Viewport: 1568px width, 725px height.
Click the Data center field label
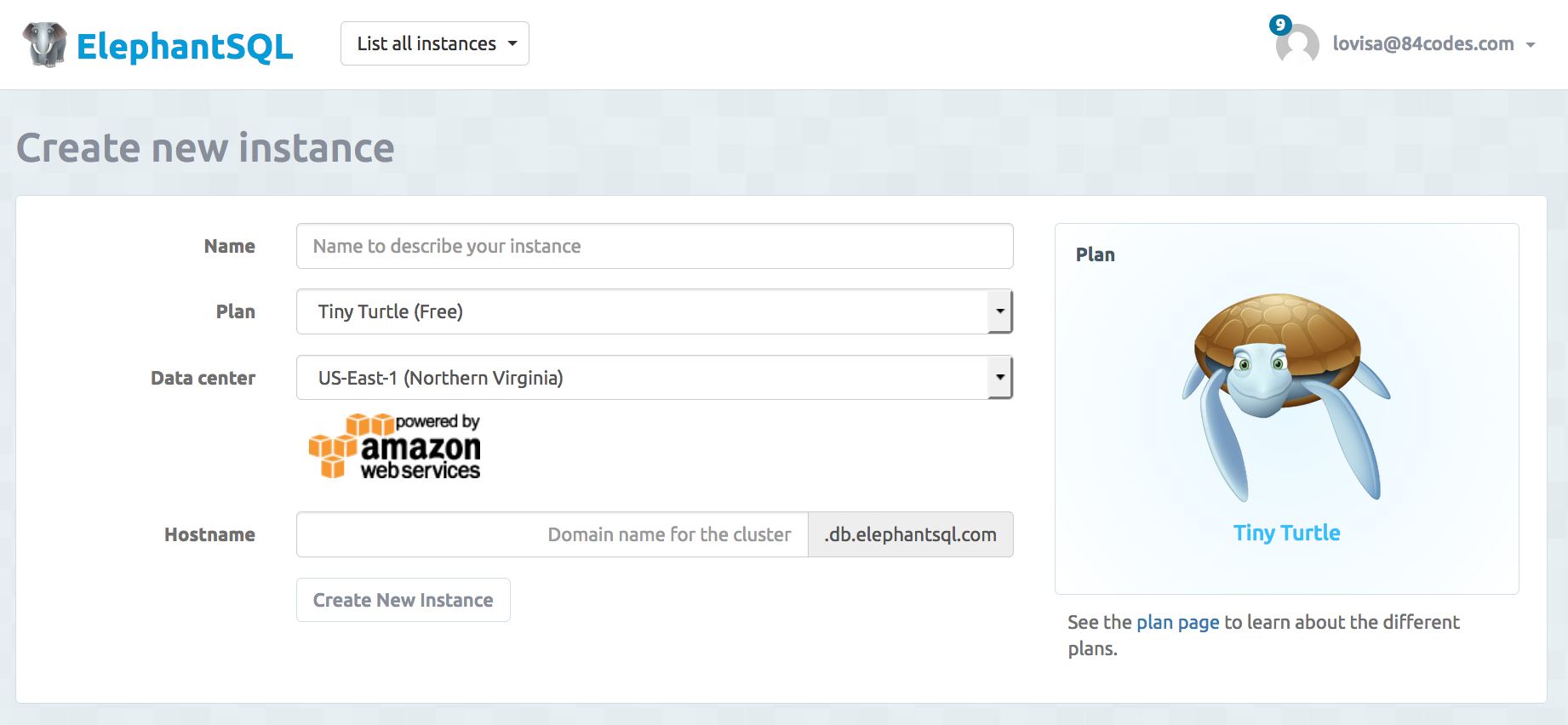[x=203, y=378]
